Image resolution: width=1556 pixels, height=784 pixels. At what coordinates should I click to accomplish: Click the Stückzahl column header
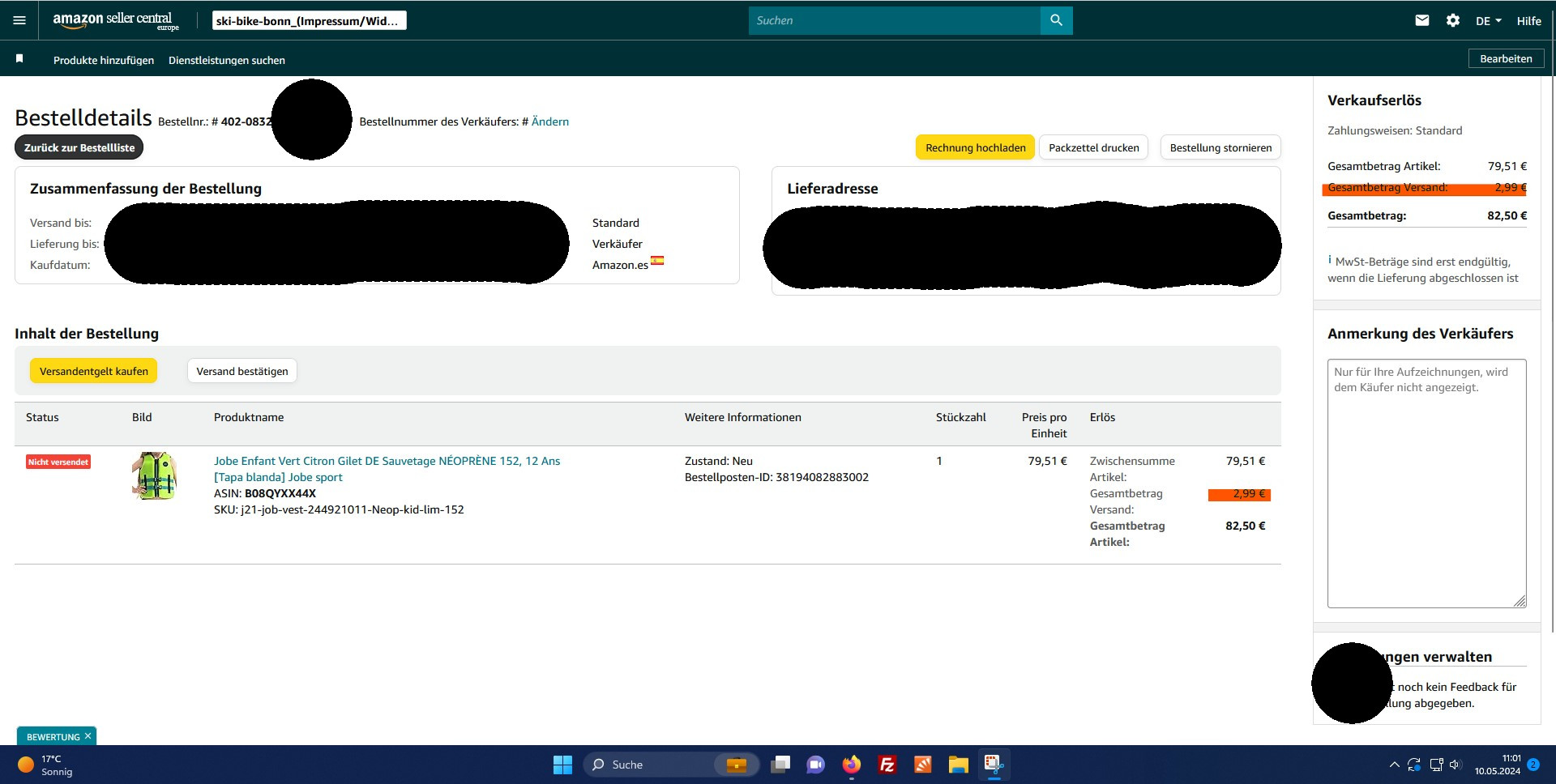tap(961, 417)
